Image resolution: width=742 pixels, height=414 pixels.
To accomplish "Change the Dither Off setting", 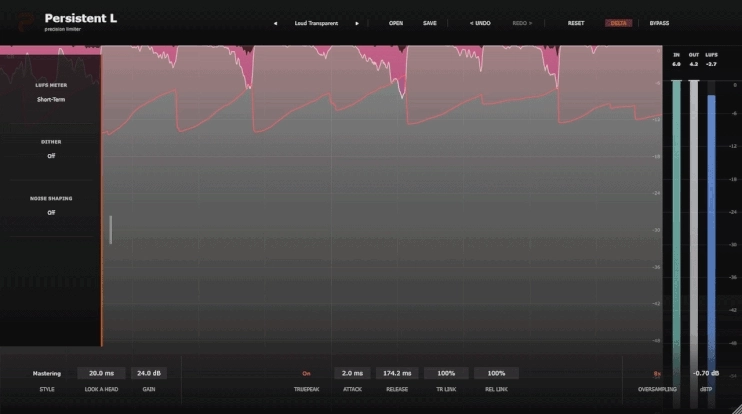I will click(51, 156).
